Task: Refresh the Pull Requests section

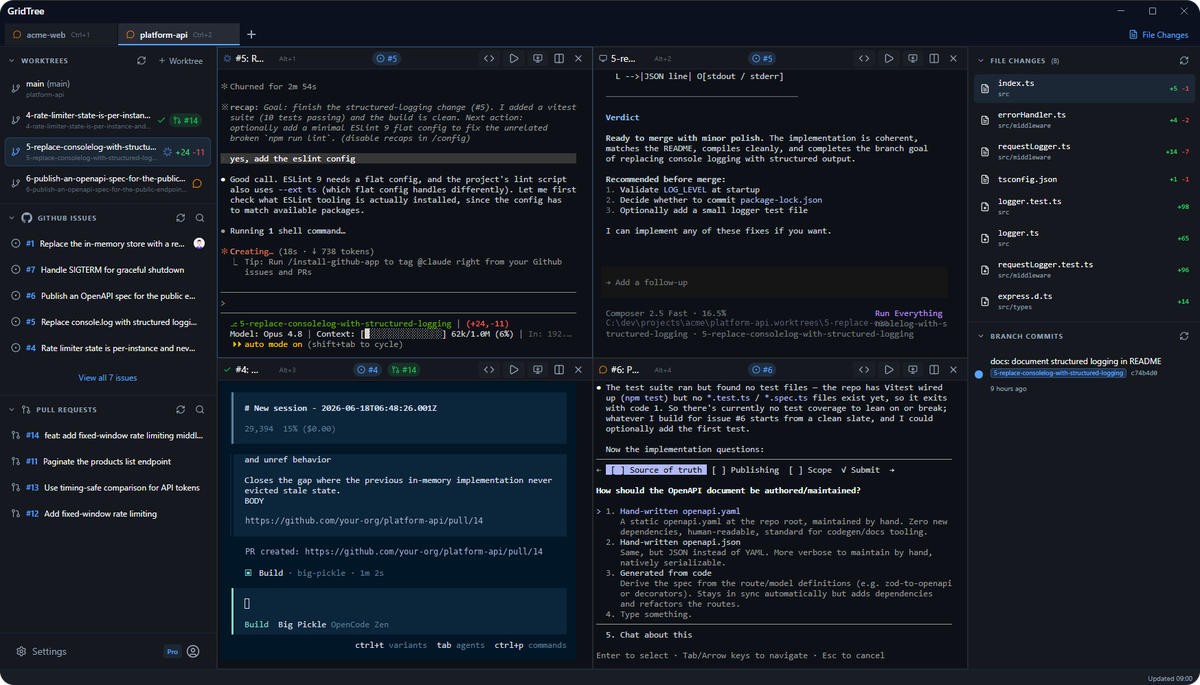Action: click(x=181, y=409)
